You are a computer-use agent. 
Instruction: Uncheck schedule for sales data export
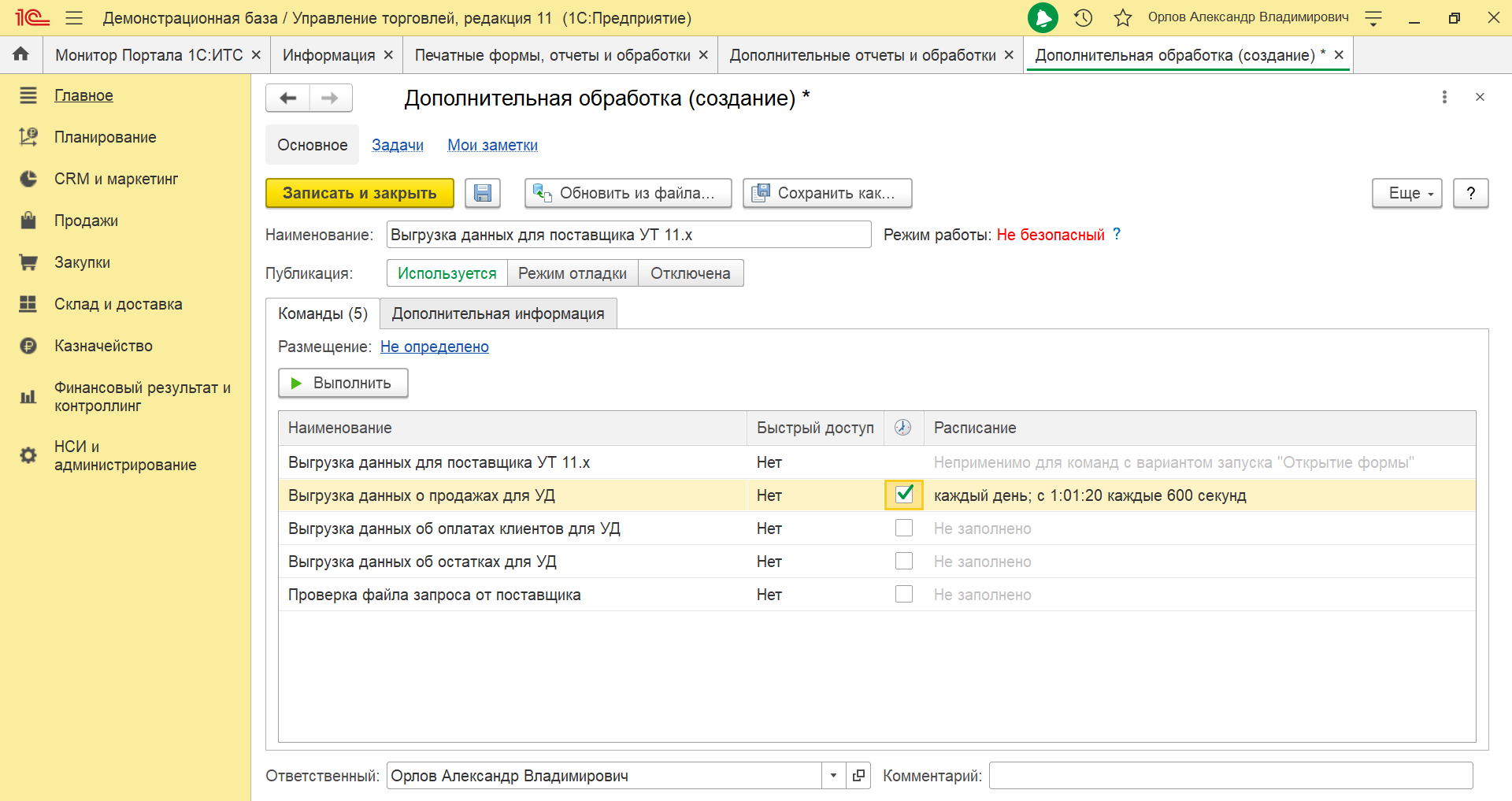[904, 495]
